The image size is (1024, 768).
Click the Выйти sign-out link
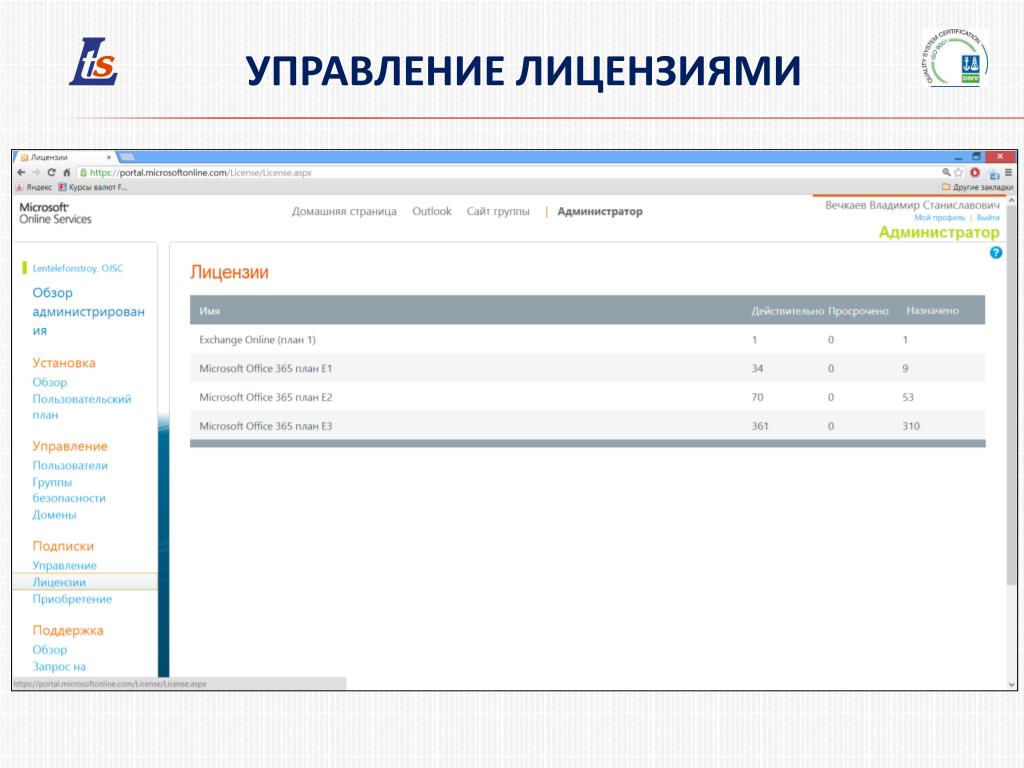point(988,217)
